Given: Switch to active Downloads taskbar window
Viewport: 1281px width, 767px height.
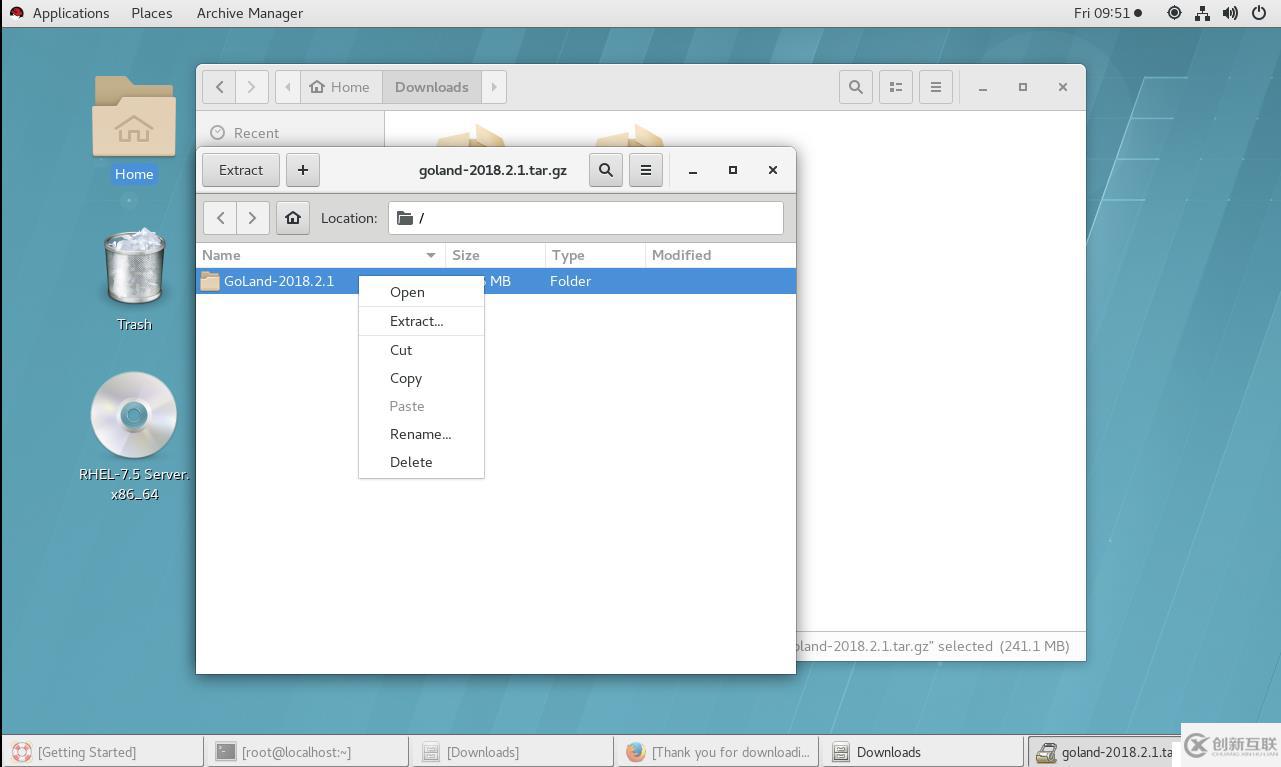Looking at the screenshot, I should 922,752.
